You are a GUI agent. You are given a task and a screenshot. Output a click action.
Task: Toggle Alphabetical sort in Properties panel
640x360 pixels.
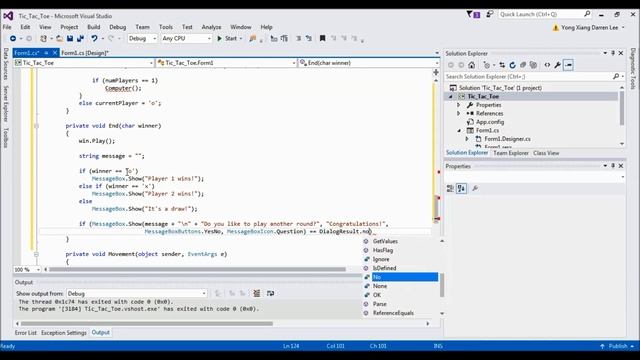click(x=461, y=188)
